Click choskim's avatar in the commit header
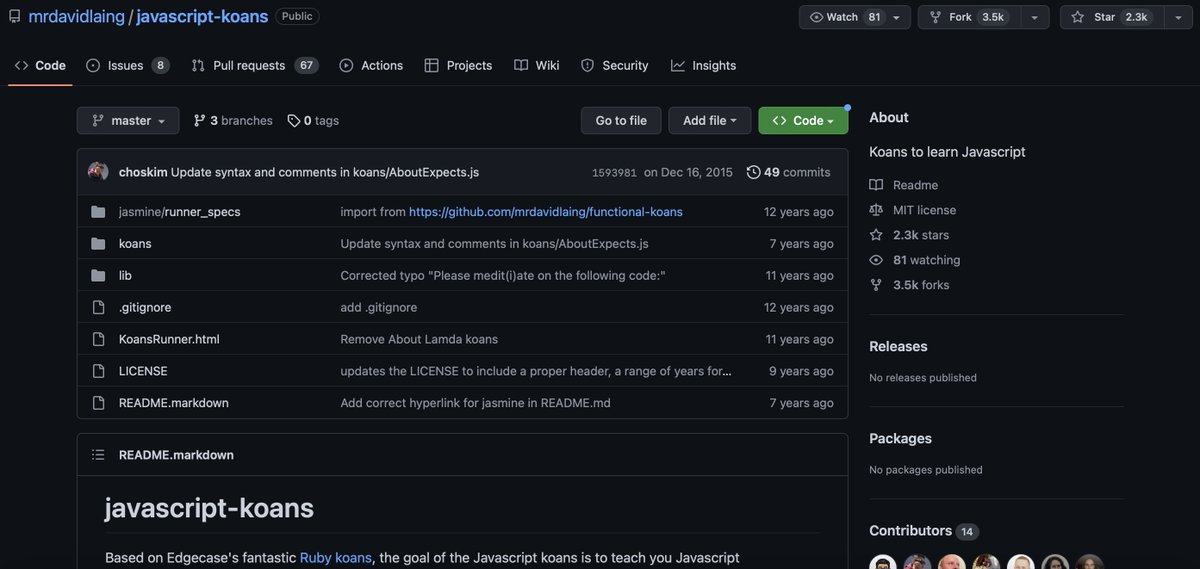Screen dimensions: 1200x569 coord(98,172)
